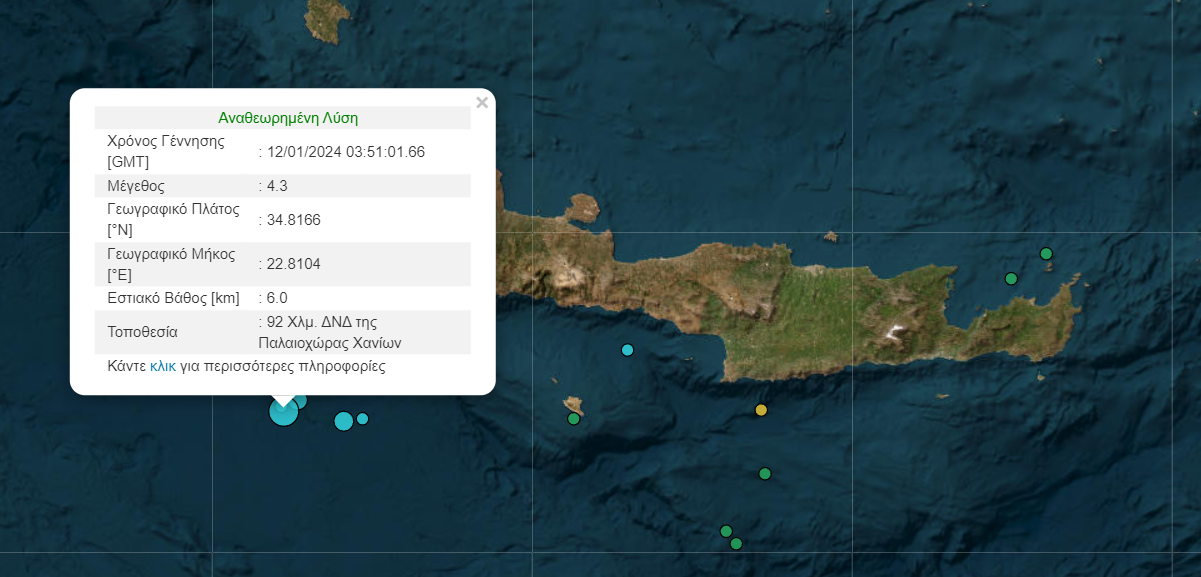Click the 'Αναθεωρημένη Λύση' popup header
The width and height of the screenshot is (1201, 577).
[288, 118]
